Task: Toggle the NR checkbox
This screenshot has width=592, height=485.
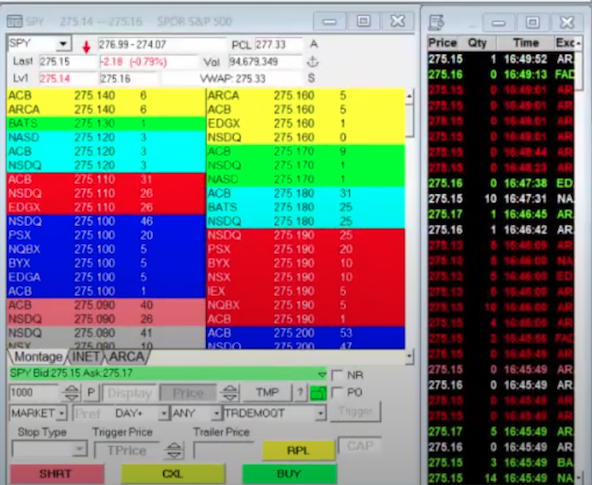Action: tap(337, 375)
